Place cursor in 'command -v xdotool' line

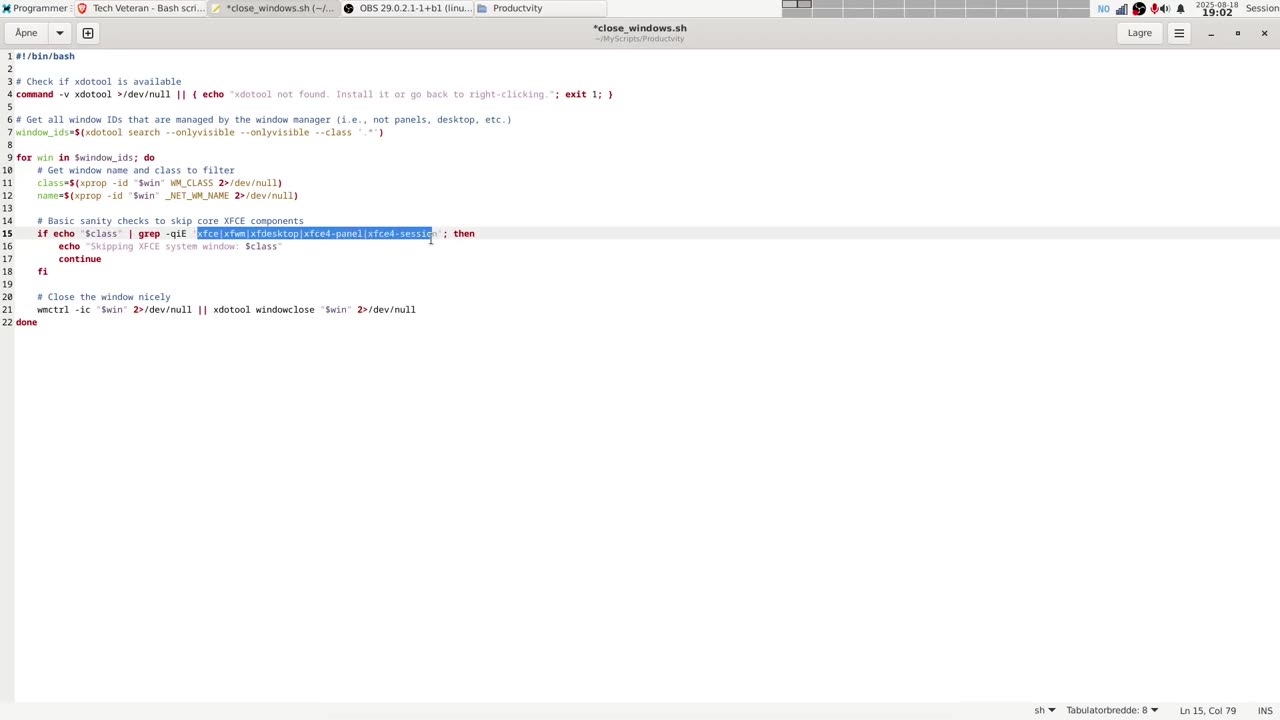pyautogui.click(x=314, y=94)
